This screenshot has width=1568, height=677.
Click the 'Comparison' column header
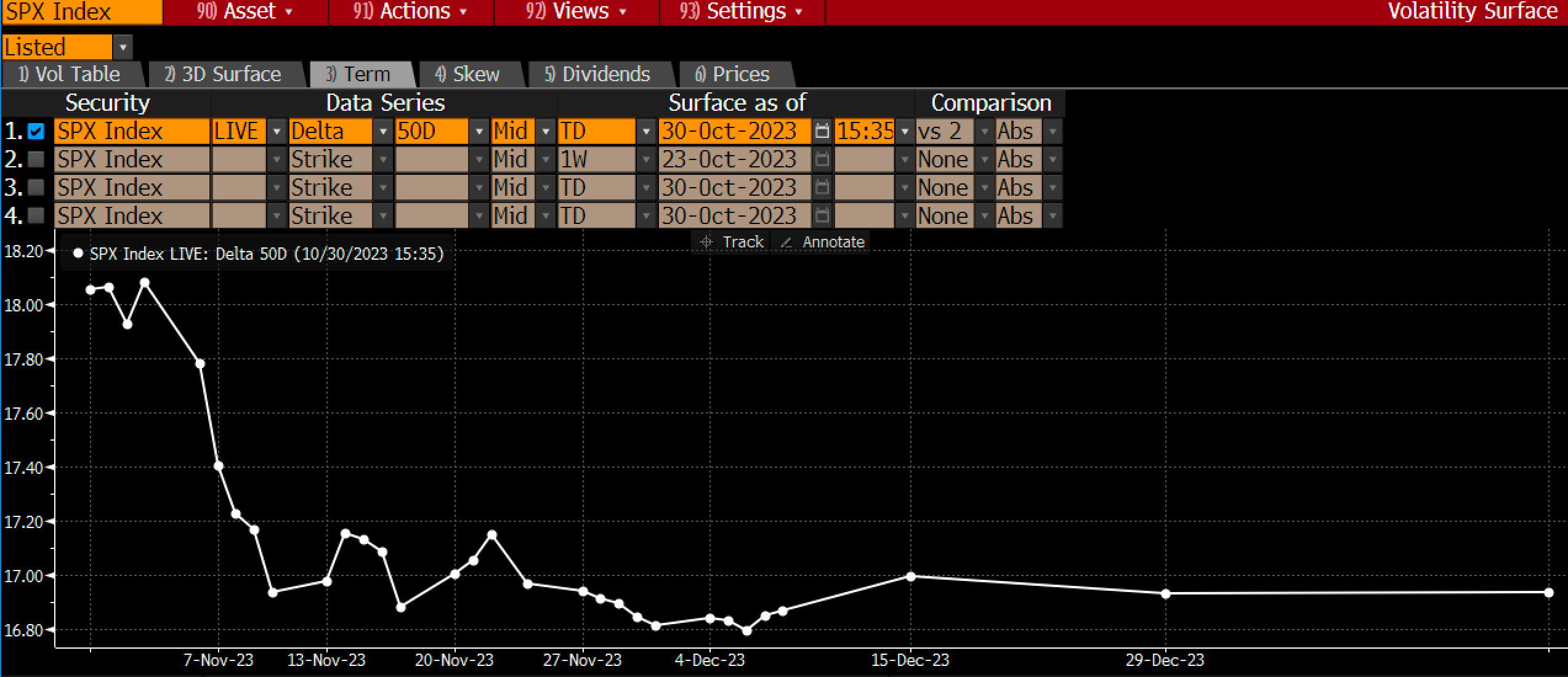[991, 103]
